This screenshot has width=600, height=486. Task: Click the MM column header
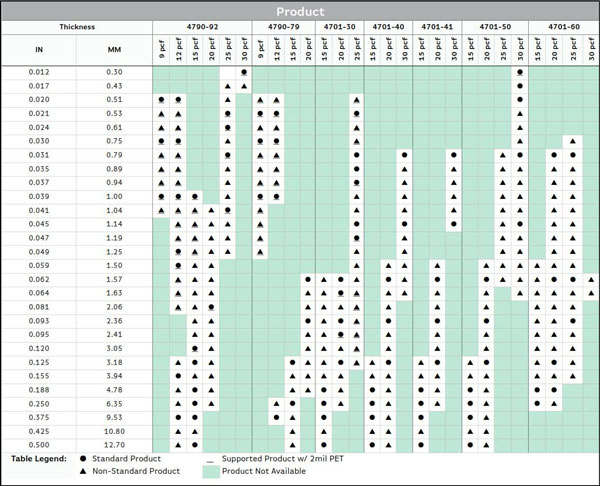[114, 50]
